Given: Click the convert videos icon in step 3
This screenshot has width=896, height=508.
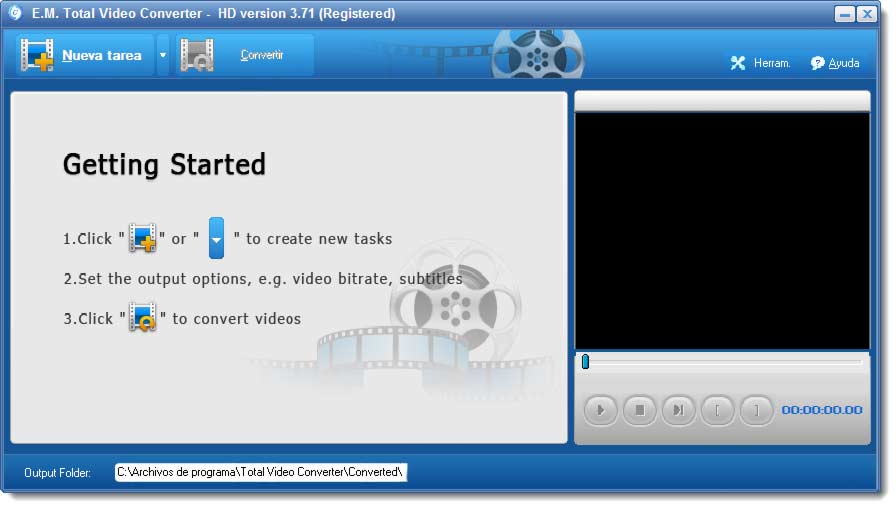Looking at the screenshot, I should [x=142, y=318].
